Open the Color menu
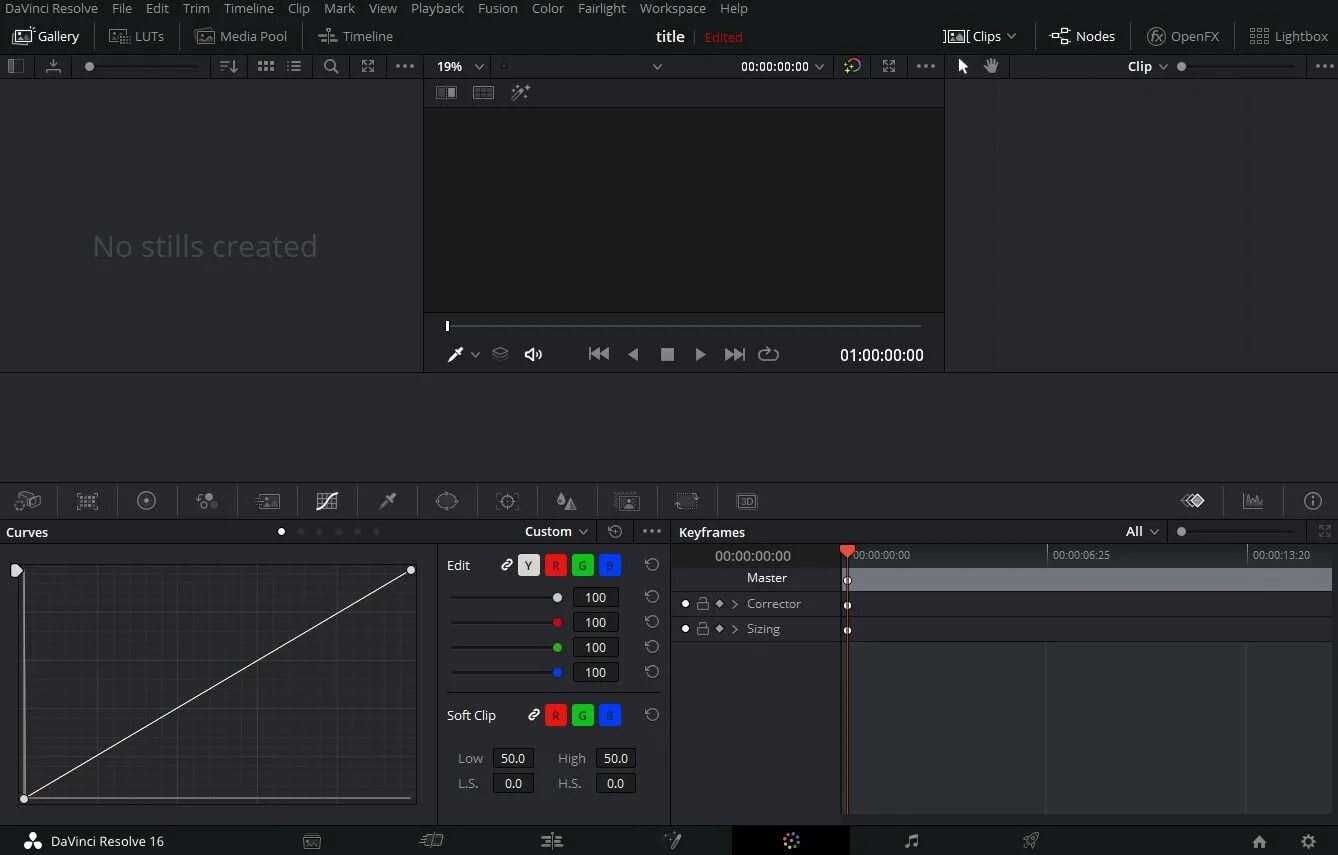This screenshot has width=1338, height=855. [x=548, y=8]
